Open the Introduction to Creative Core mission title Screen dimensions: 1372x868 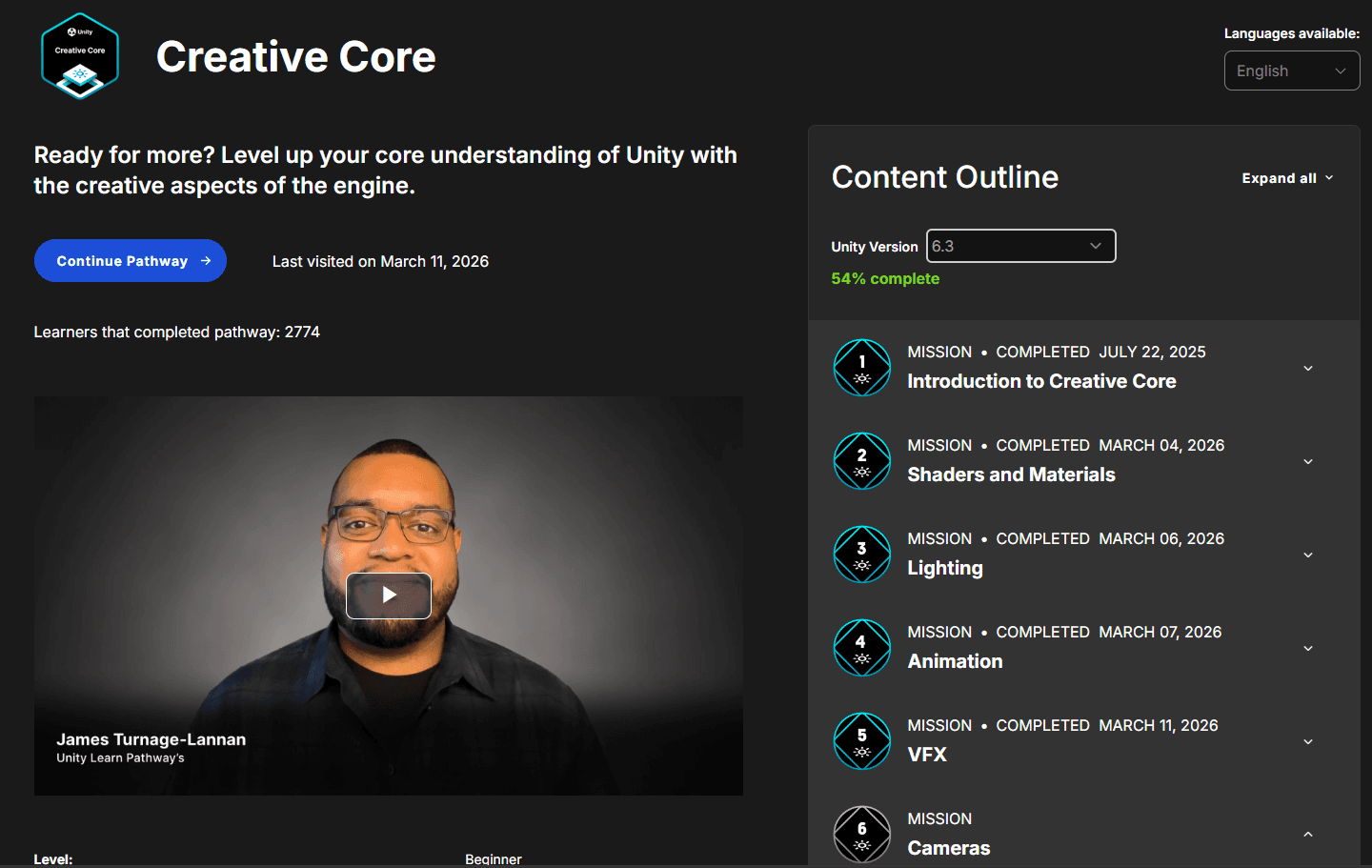[x=1041, y=381]
